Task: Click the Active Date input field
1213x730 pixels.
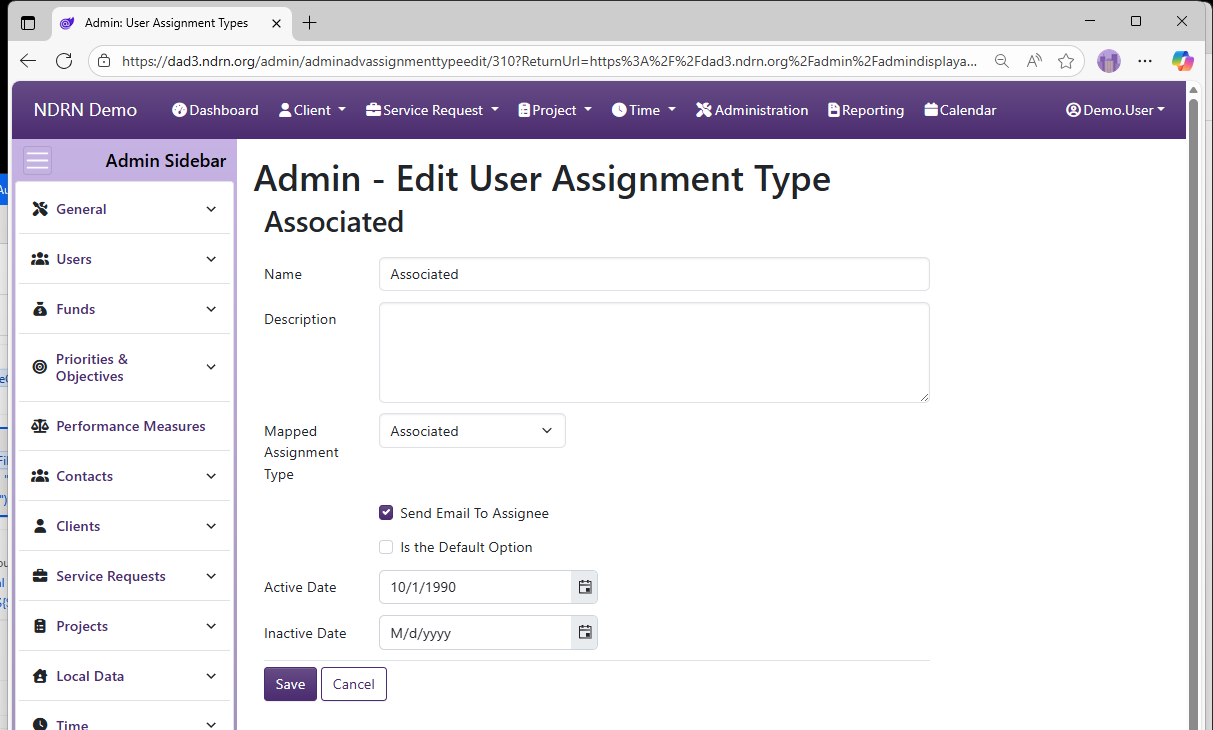Action: click(x=475, y=587)
